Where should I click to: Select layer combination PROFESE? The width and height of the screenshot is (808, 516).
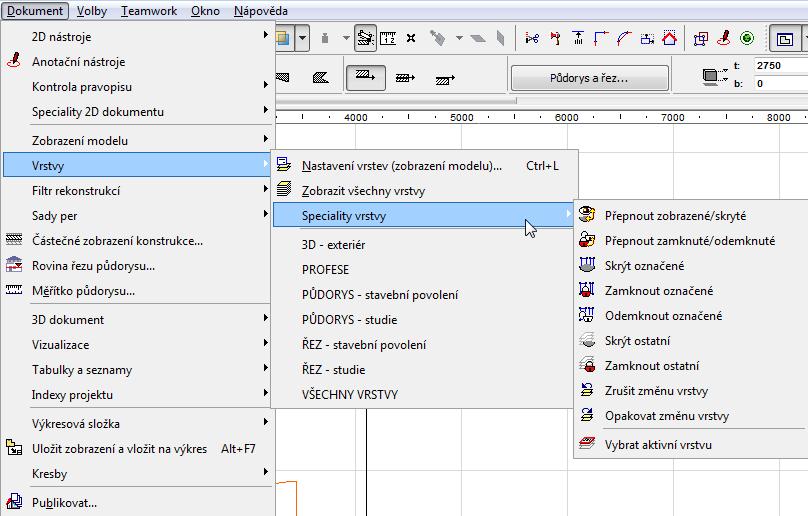[x=425, y=269]
